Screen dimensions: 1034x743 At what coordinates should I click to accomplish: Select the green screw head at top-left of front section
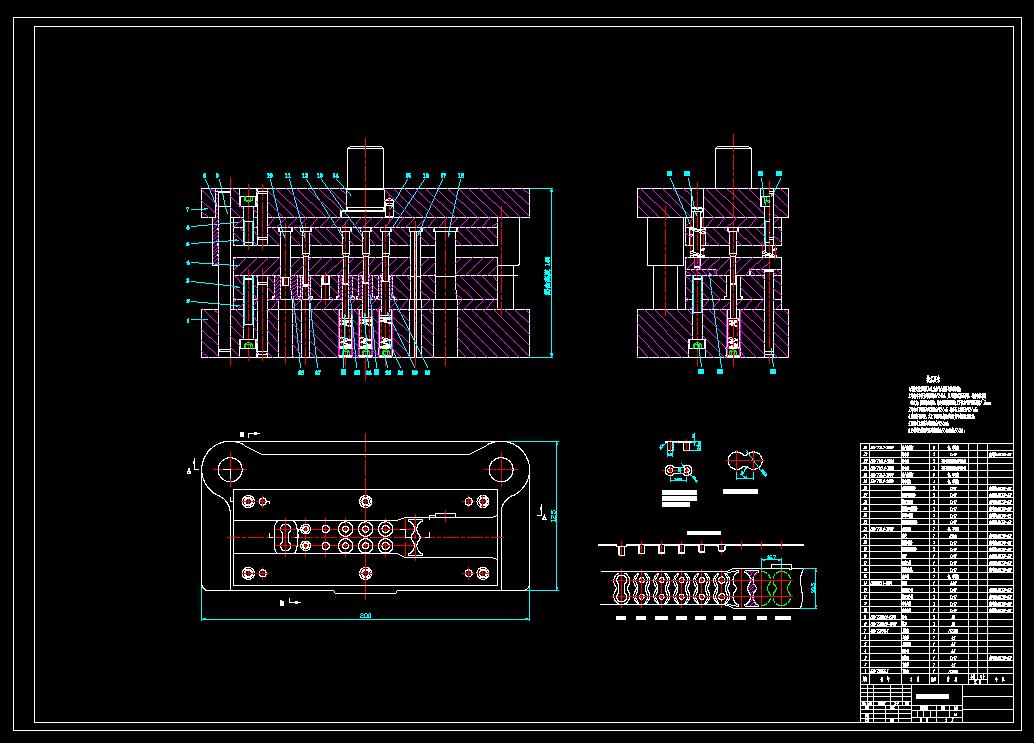[x=249, y=199]
